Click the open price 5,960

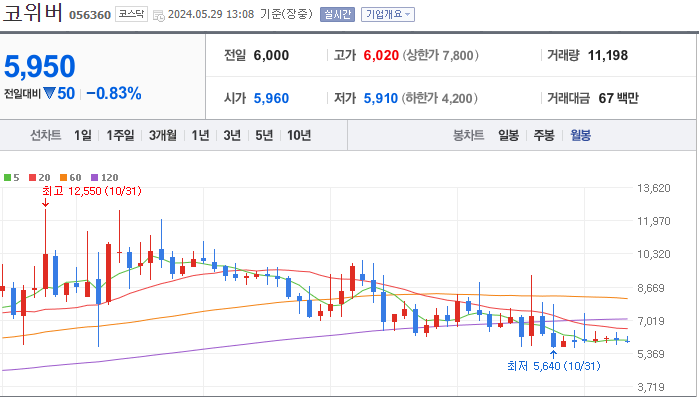[271, 98]
